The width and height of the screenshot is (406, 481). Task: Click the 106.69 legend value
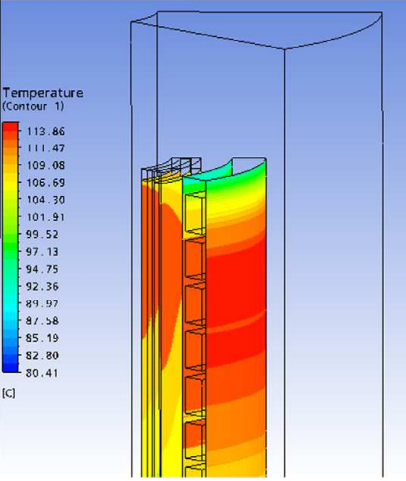[x=46, y=183]
